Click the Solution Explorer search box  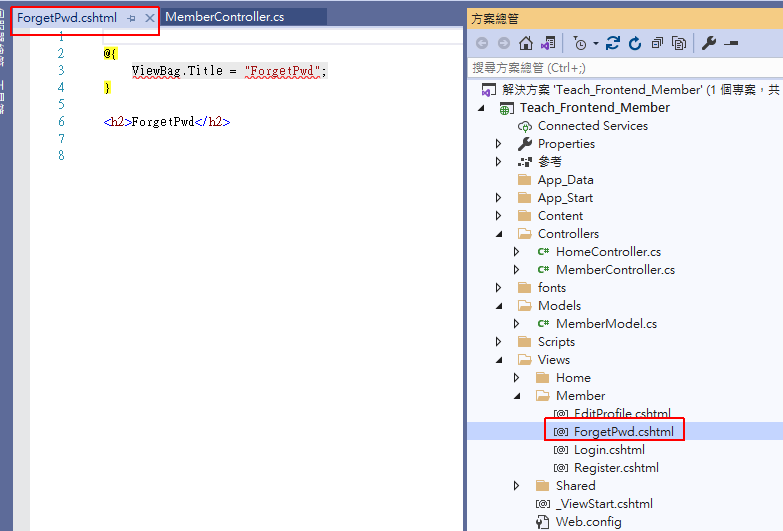[620, 68]
